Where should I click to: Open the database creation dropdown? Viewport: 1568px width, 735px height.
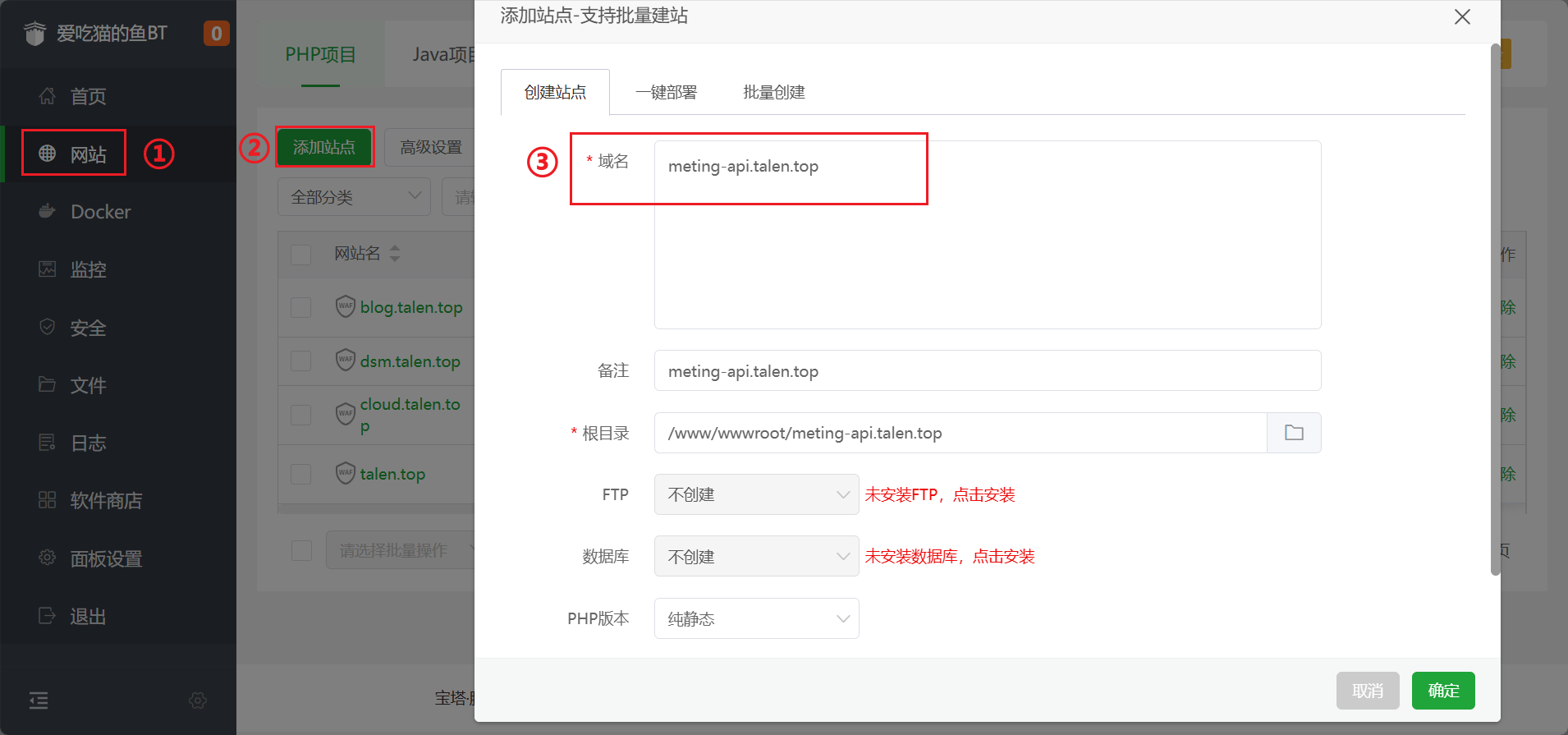pos(756,557)
